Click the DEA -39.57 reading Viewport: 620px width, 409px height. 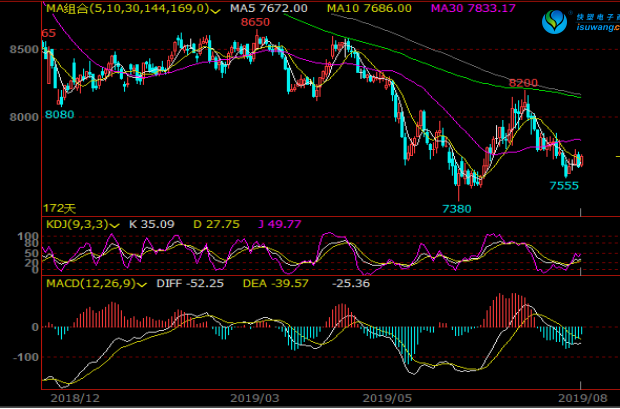tap(276, 283)
